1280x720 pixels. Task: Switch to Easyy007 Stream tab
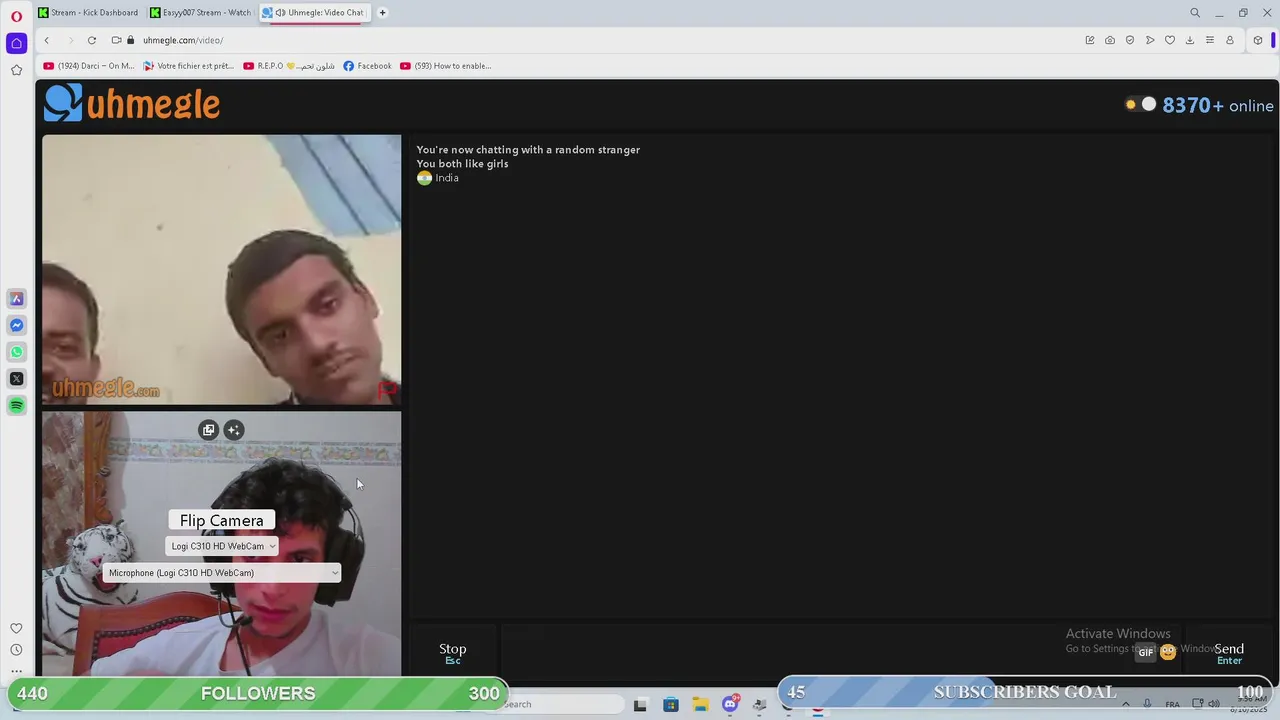click(x=200, y=13)
